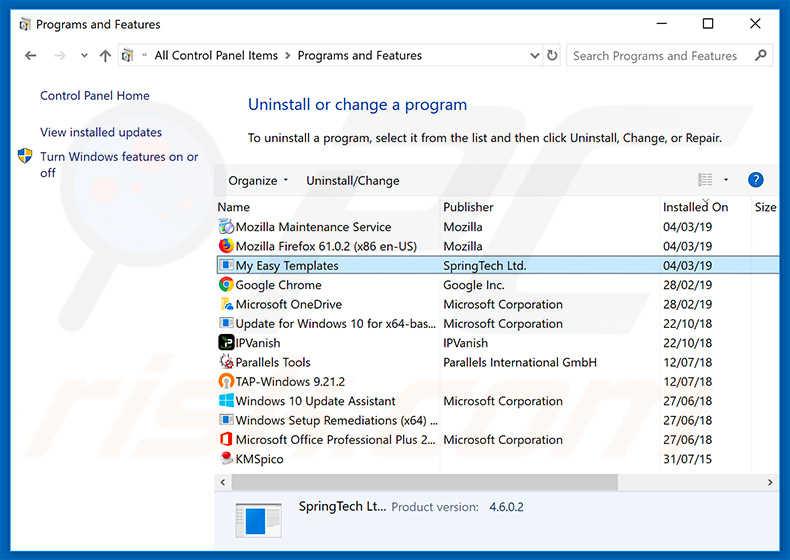Image resolution: width=790 pixels, height=560 pixels.
Task: Select Parallels Tools entry name
Action: 273,362
